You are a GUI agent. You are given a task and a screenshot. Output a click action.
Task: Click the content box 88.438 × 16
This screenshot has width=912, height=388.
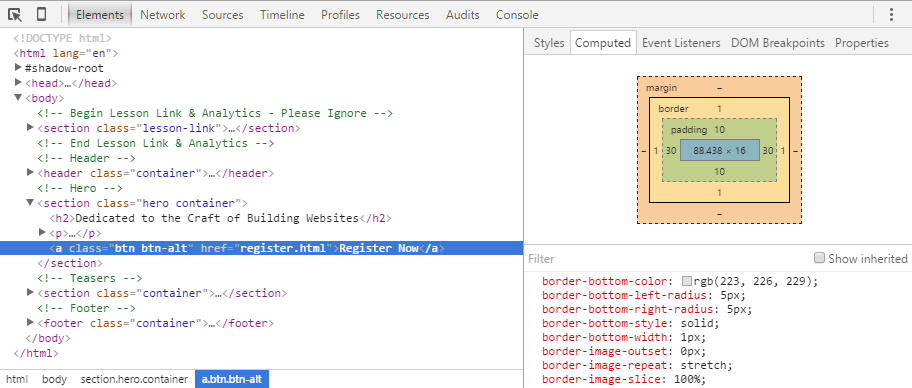point(719,150)
